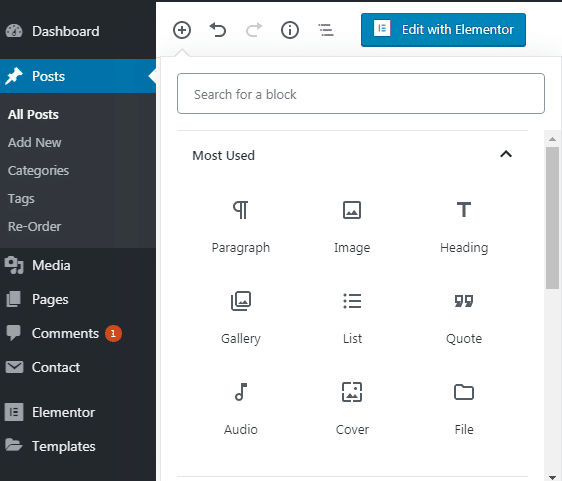Collapse the Most Used section chevron
This screenshot has height=481, width=562.
pos(506,154)
